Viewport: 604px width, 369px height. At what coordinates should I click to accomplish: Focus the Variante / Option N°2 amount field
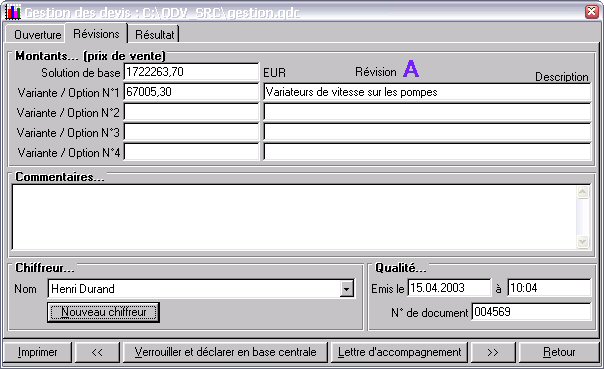[191, 112]
